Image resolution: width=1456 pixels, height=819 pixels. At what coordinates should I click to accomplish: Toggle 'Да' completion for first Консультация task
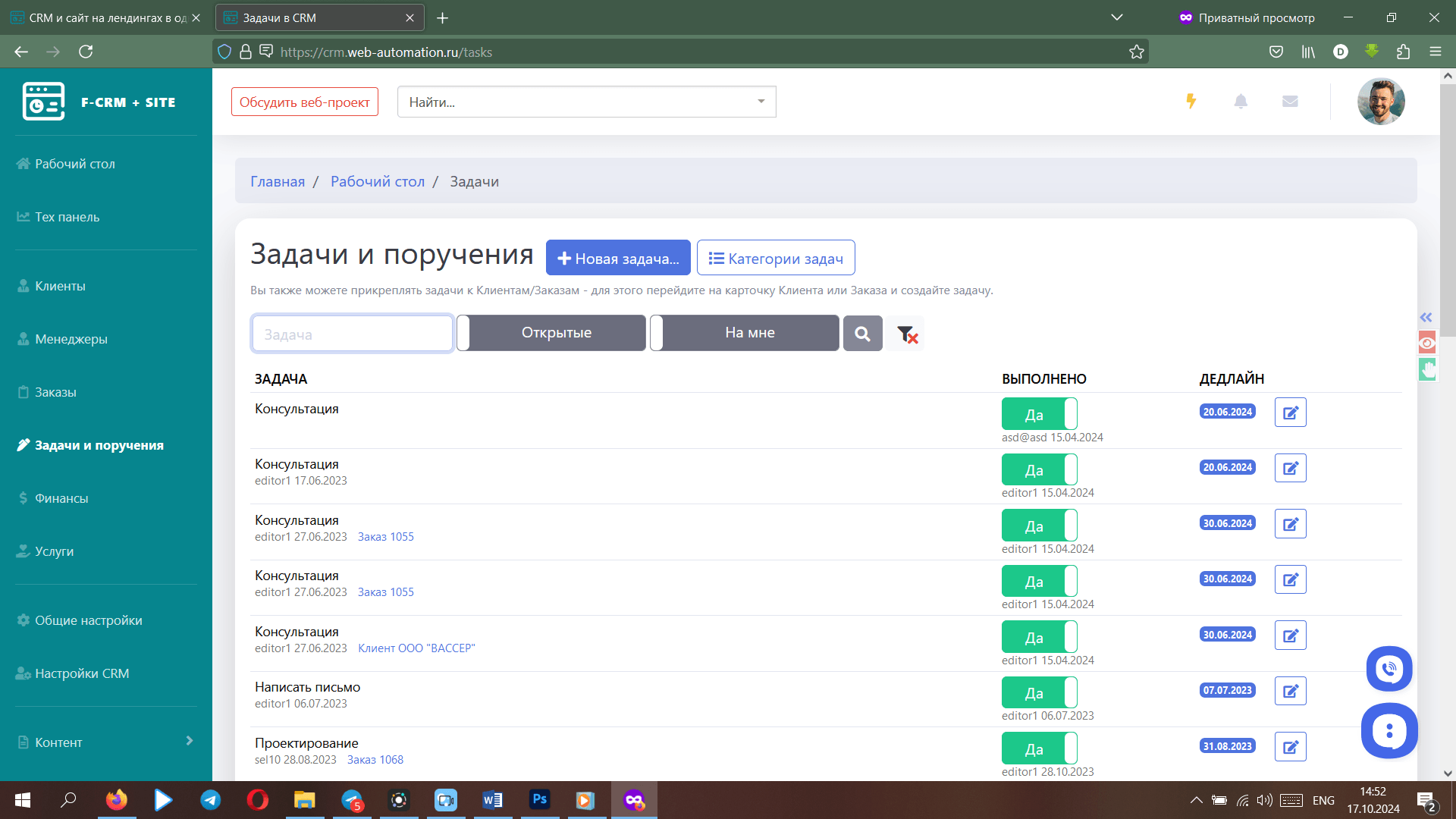pyautogui.click(x=1039, y=414)
